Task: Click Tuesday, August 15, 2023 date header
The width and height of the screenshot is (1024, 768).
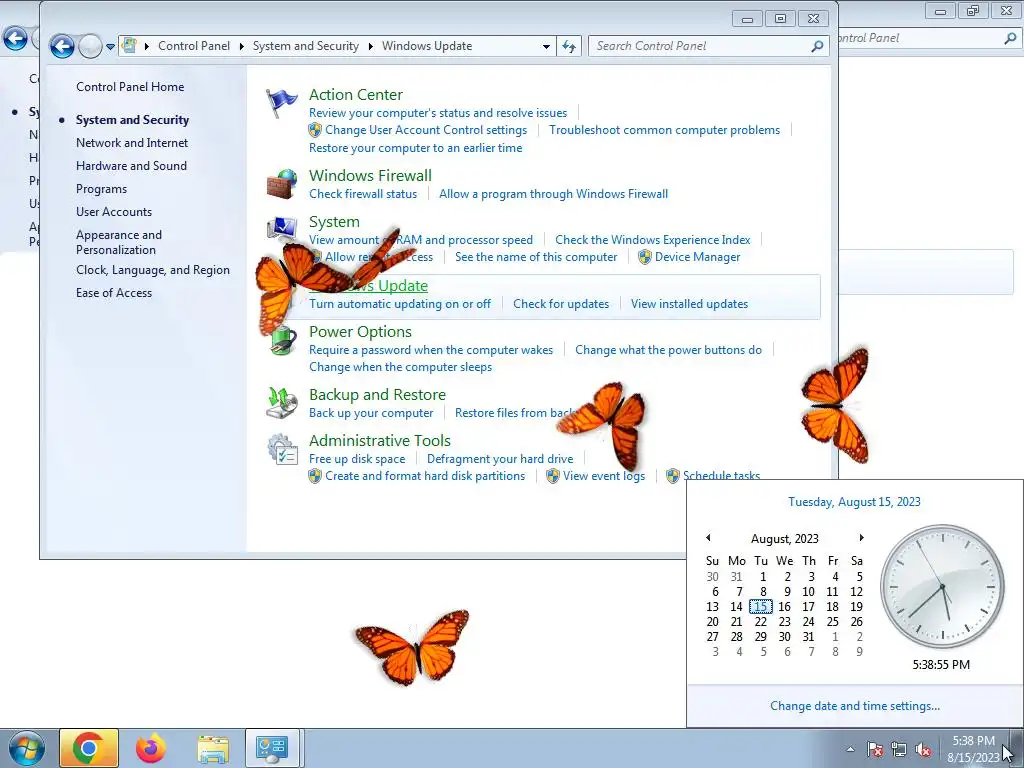Action: coord(854,502)
